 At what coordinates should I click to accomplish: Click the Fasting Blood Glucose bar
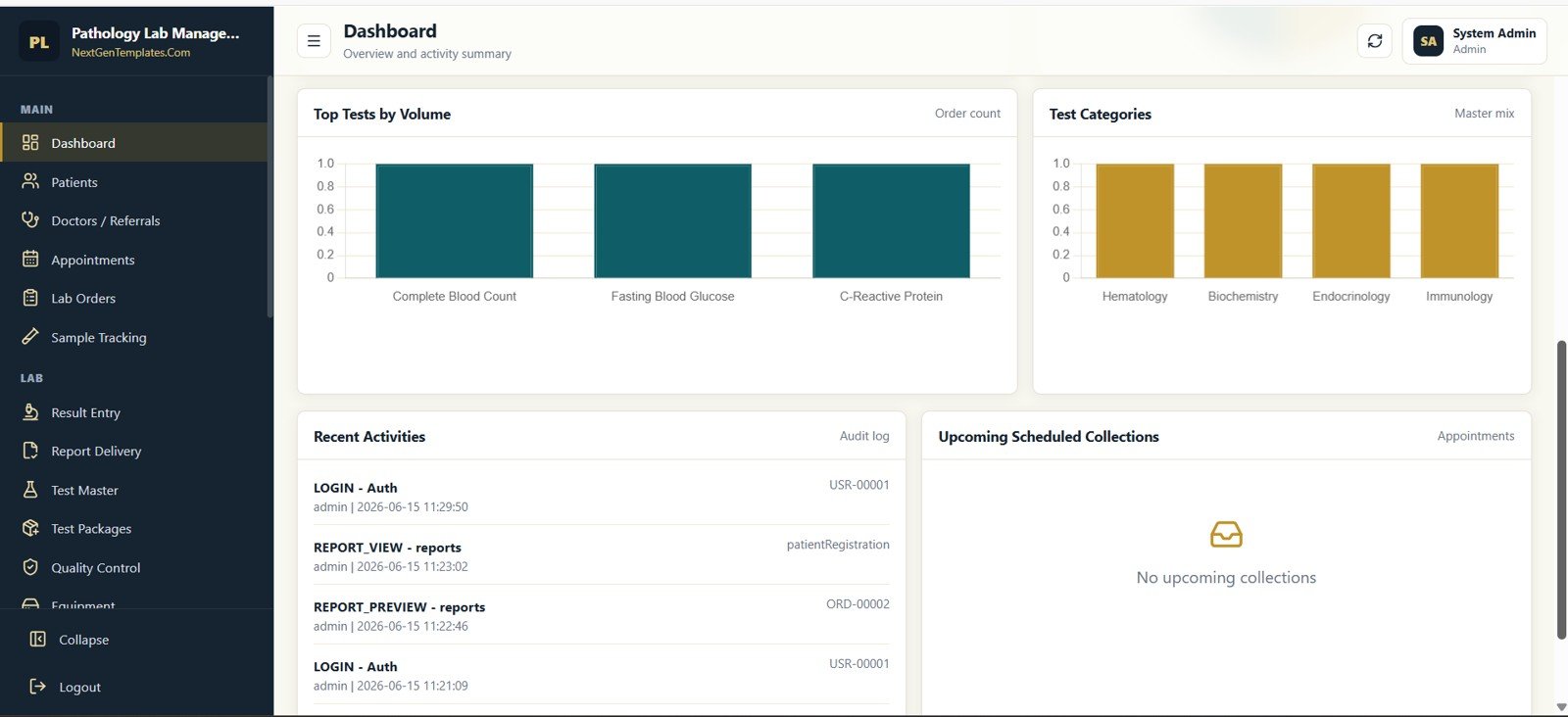point(672,220)
